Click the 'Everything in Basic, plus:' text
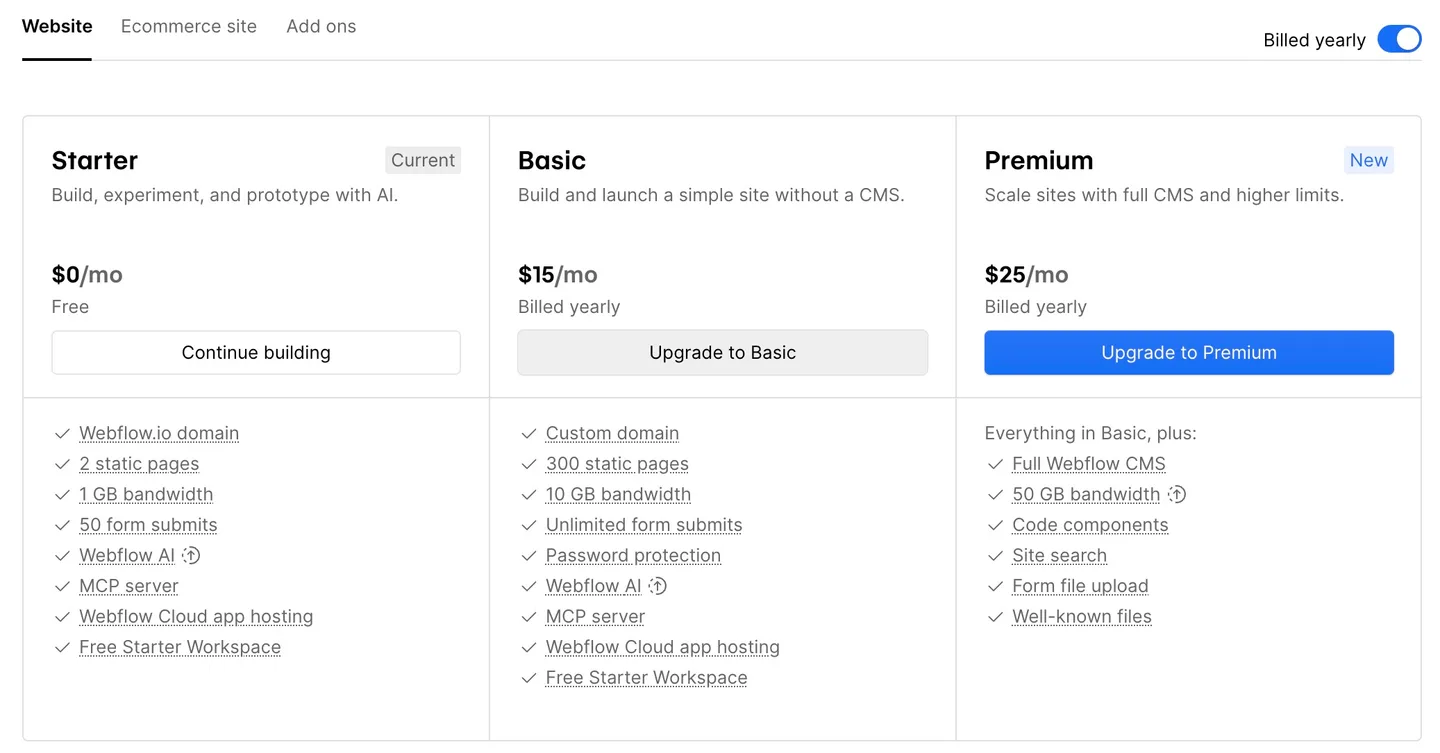Screen dimensions: 1440x753 coord(1090,433)
